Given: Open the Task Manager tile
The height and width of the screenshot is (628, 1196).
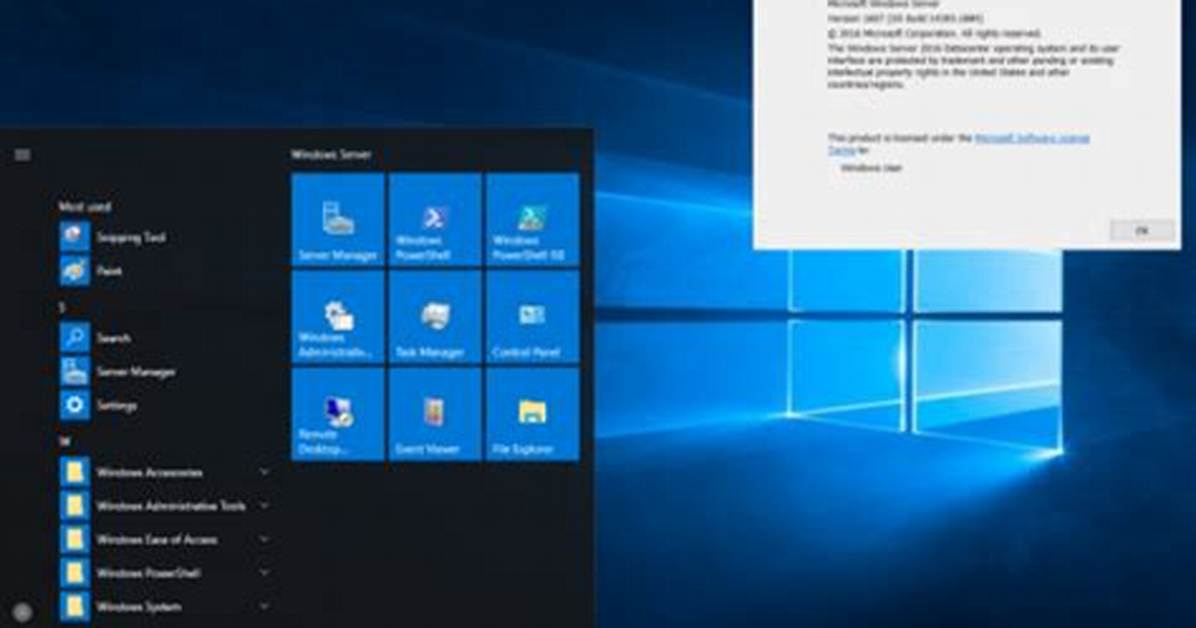Looking at the screenshot, I should click(x=435, y=317).
